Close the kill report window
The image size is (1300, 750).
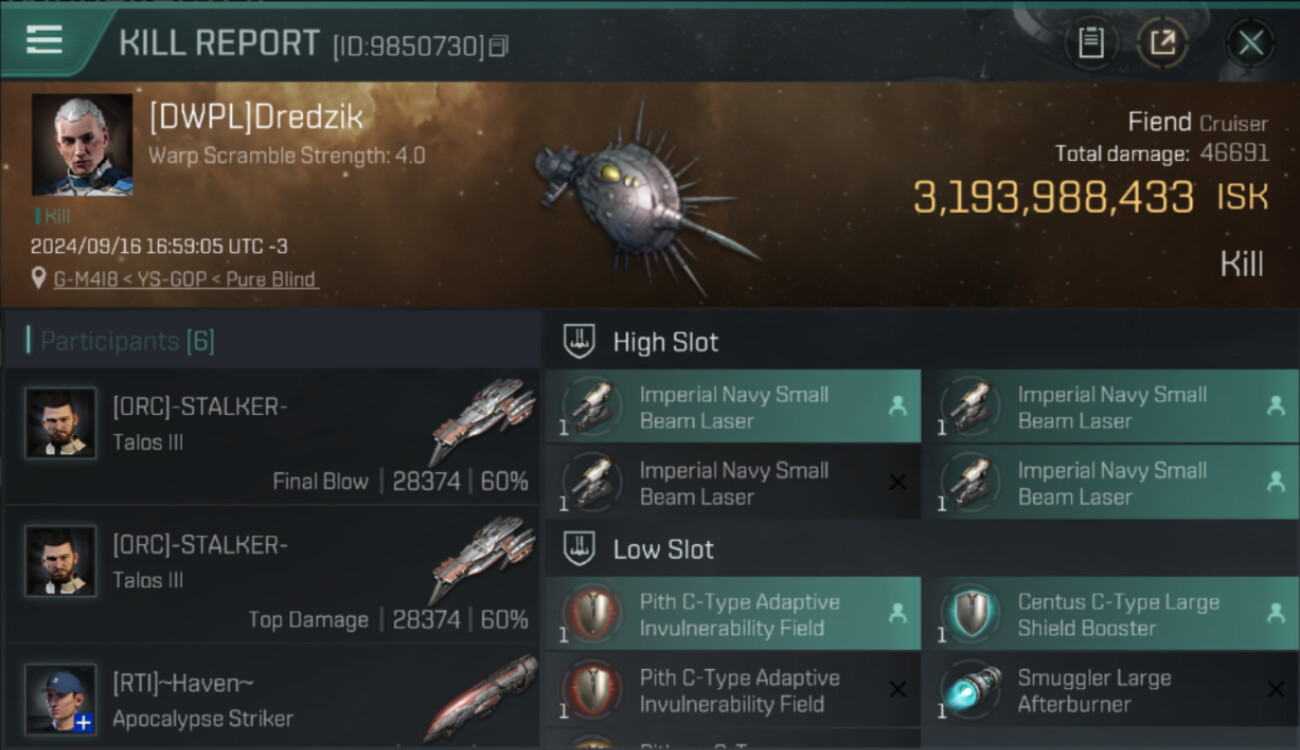(x=1250, y=43)
